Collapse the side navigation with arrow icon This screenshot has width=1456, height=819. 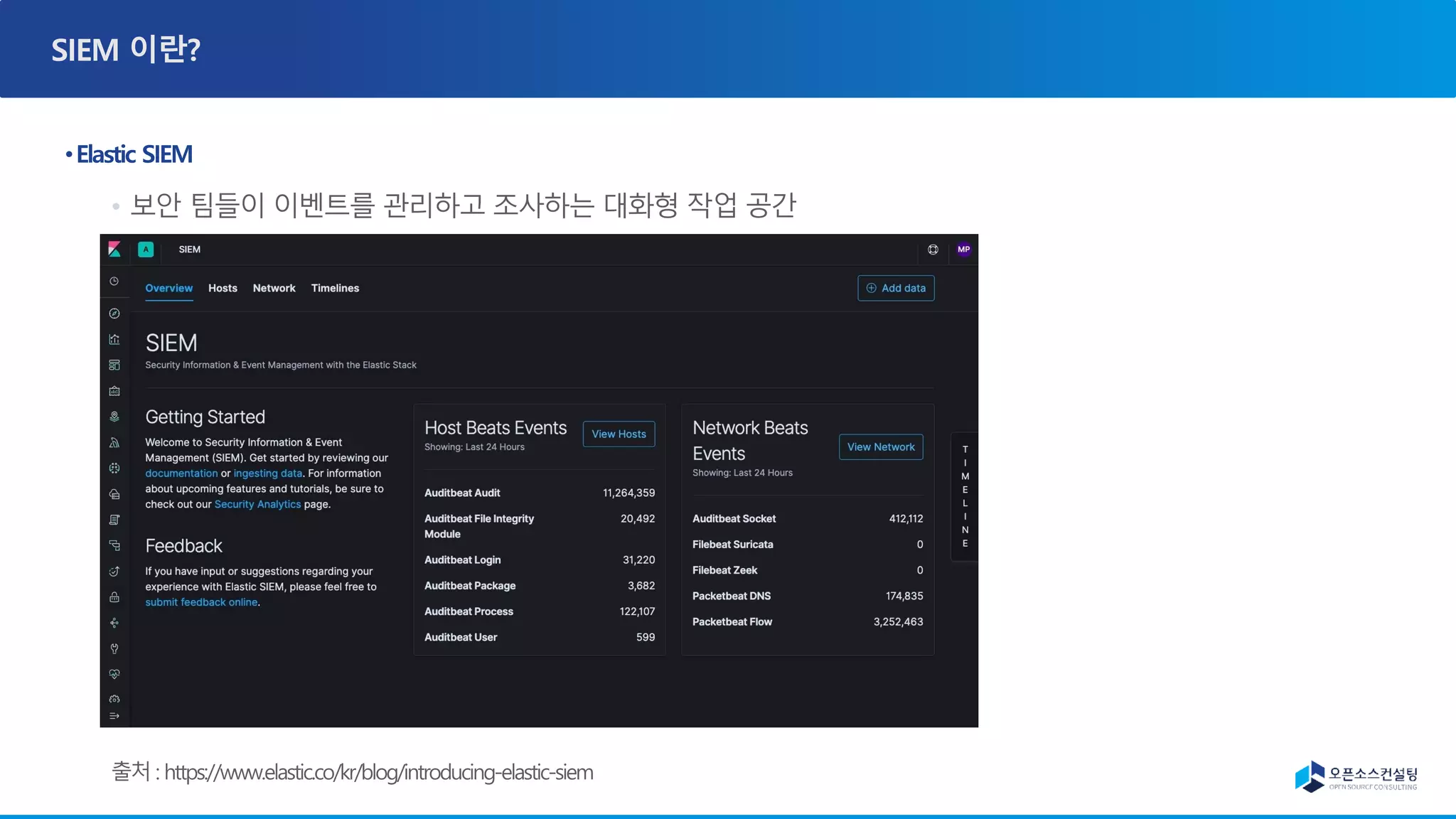pos(114,716)
